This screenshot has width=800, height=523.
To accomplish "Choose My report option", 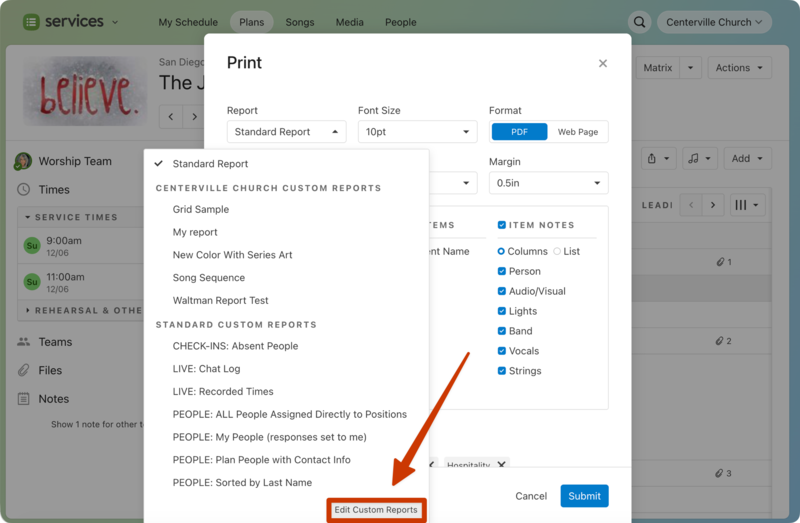I will (286, 232).
